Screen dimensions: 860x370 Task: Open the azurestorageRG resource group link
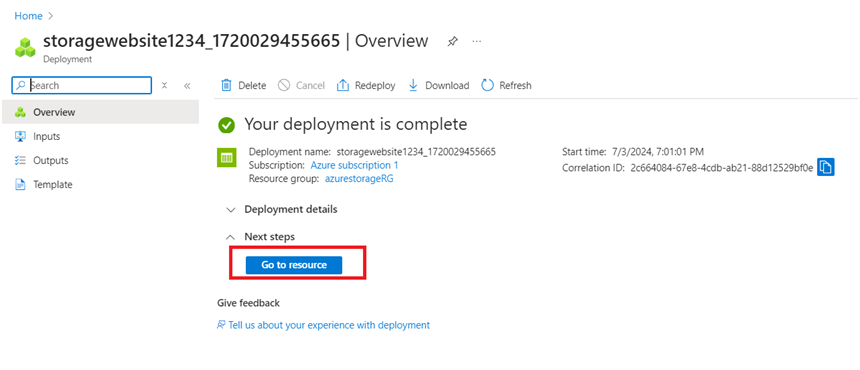click(x=359, y=178)
